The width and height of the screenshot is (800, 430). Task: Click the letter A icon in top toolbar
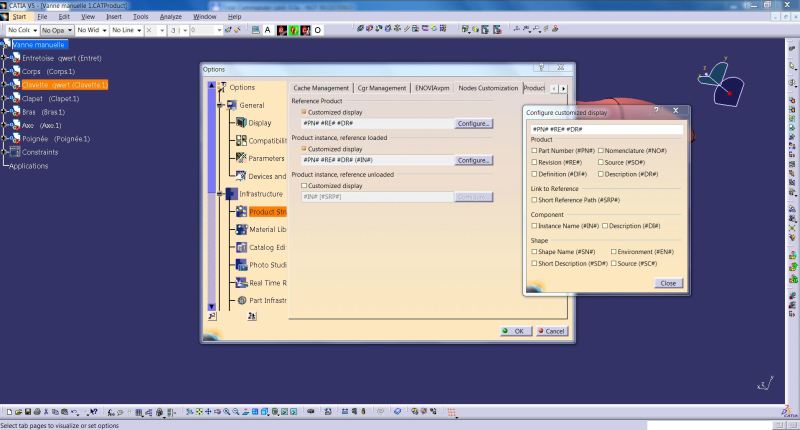point(267,30)
